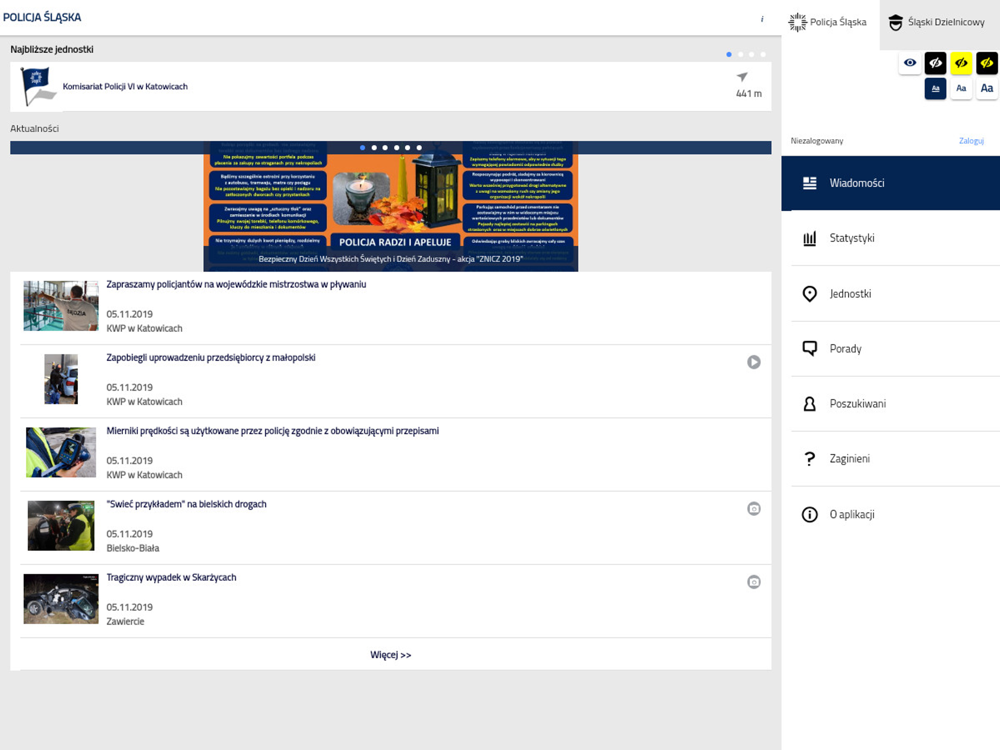This screenshot has height=750, width=1000.
Task: Click the Porady speech bubble icon
Action: pyautogui.click(x=809, y=349)
